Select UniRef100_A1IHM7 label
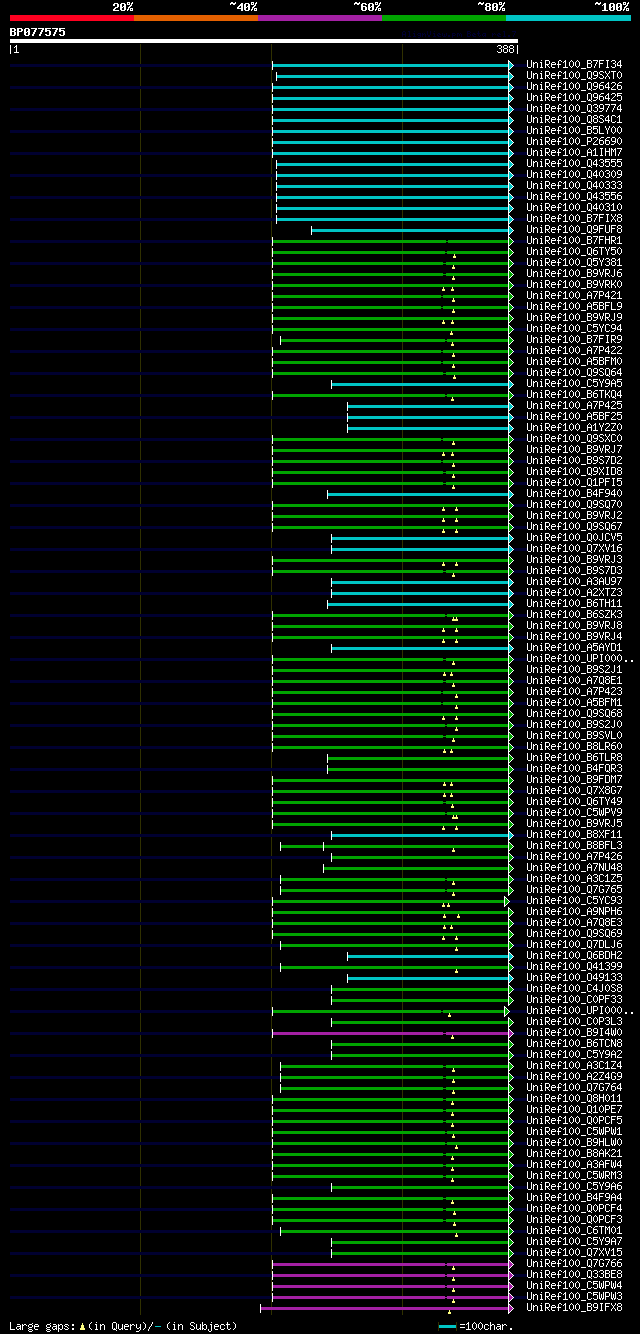Screen dimensions: 640x1334 [x=574, y=153]
